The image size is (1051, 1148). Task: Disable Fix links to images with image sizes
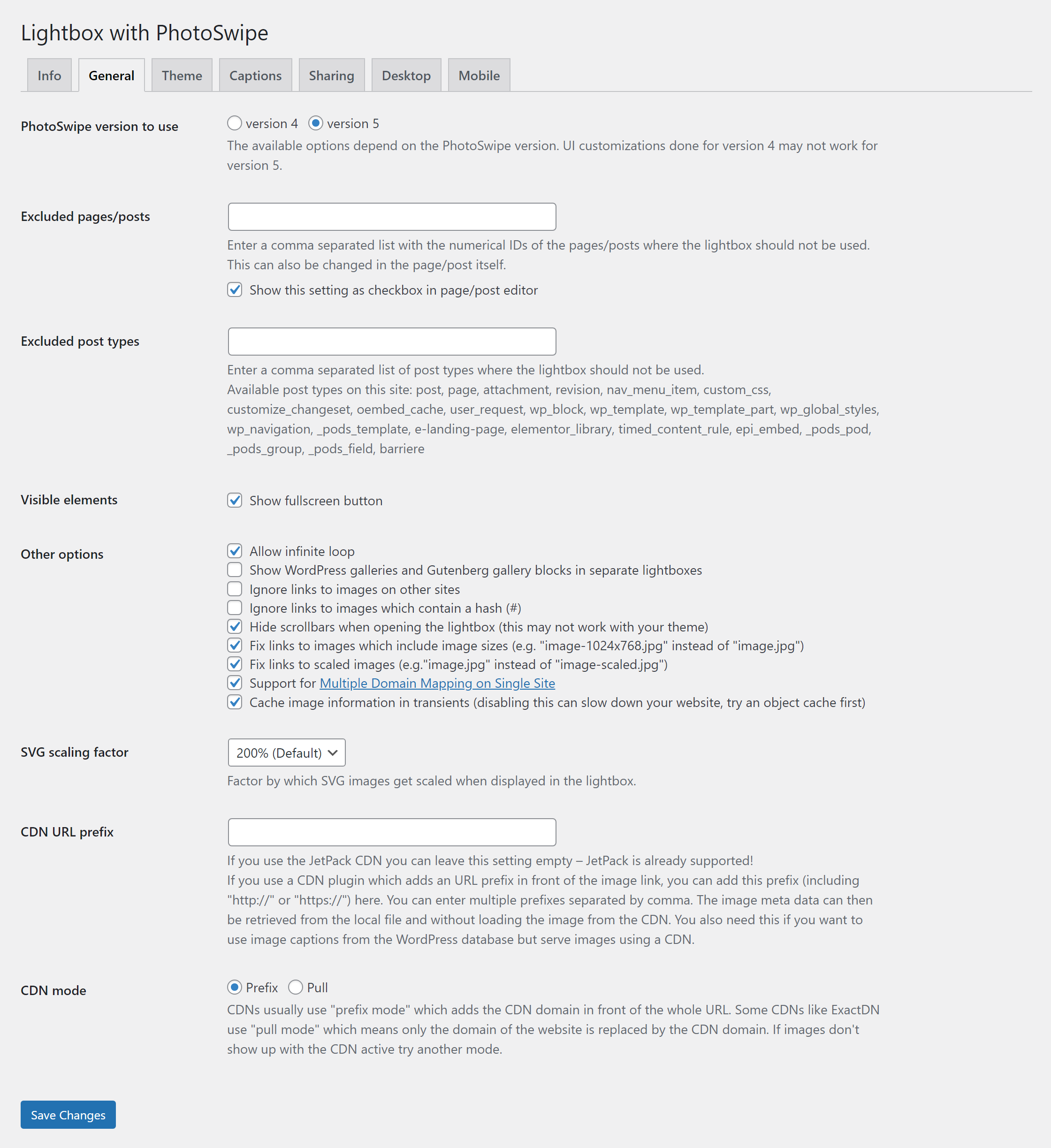234,645
